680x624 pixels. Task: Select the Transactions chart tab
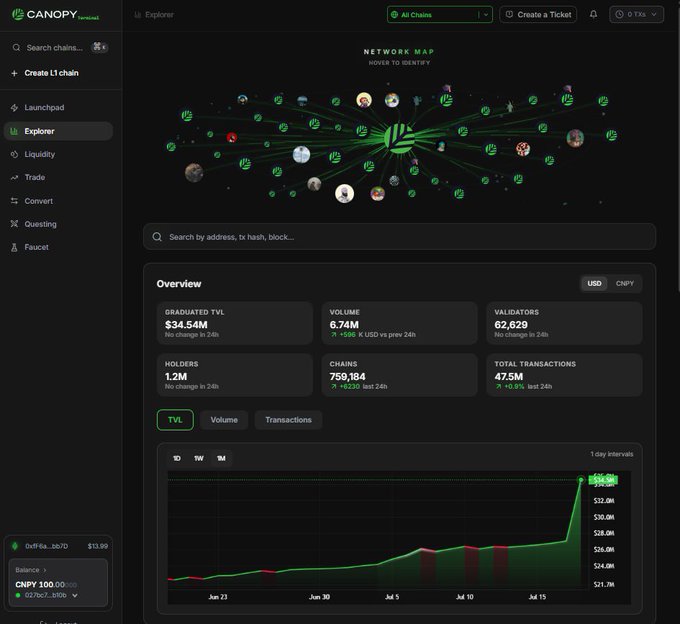(288, 420)
